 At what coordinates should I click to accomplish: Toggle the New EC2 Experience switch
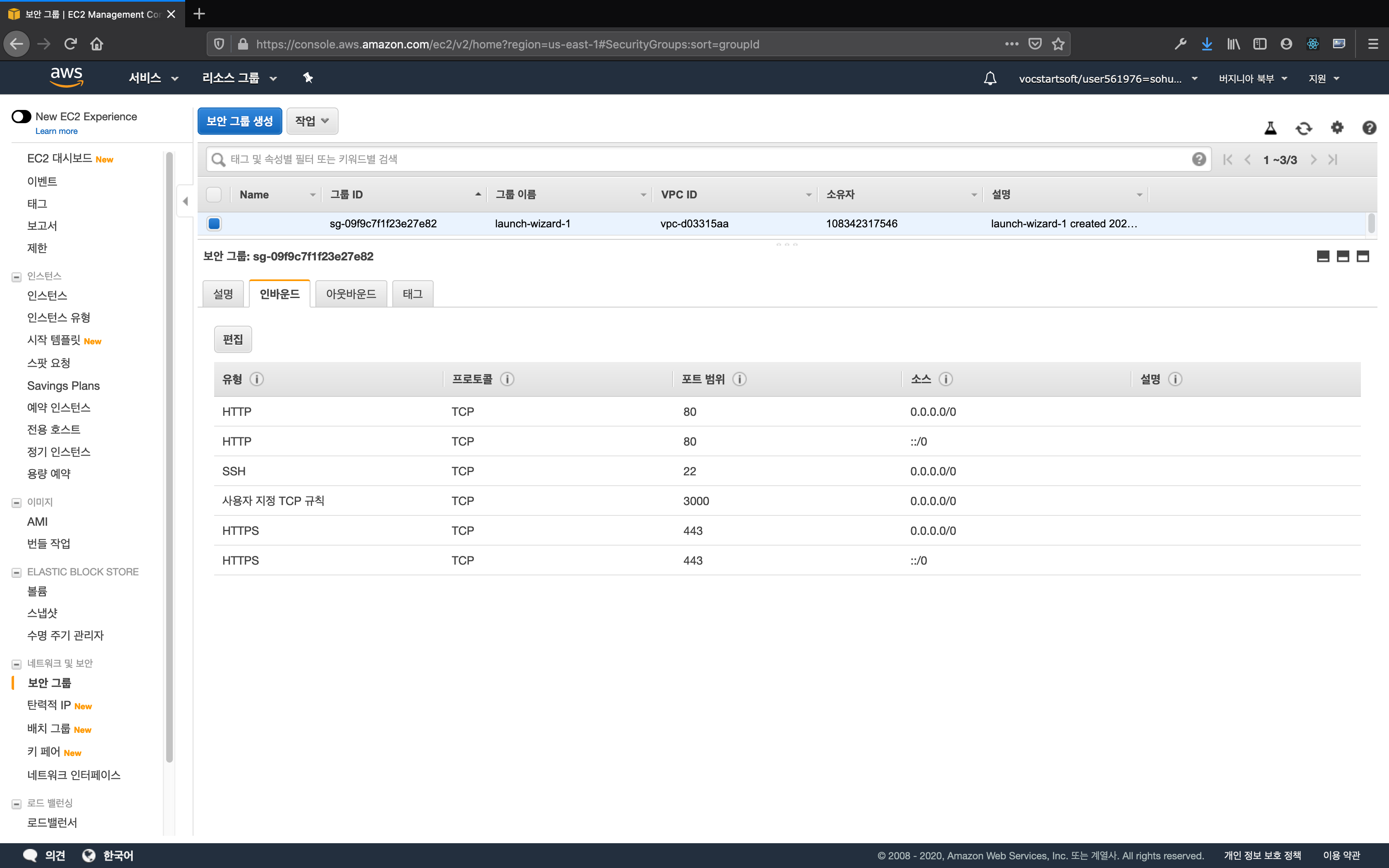point(21,117)
